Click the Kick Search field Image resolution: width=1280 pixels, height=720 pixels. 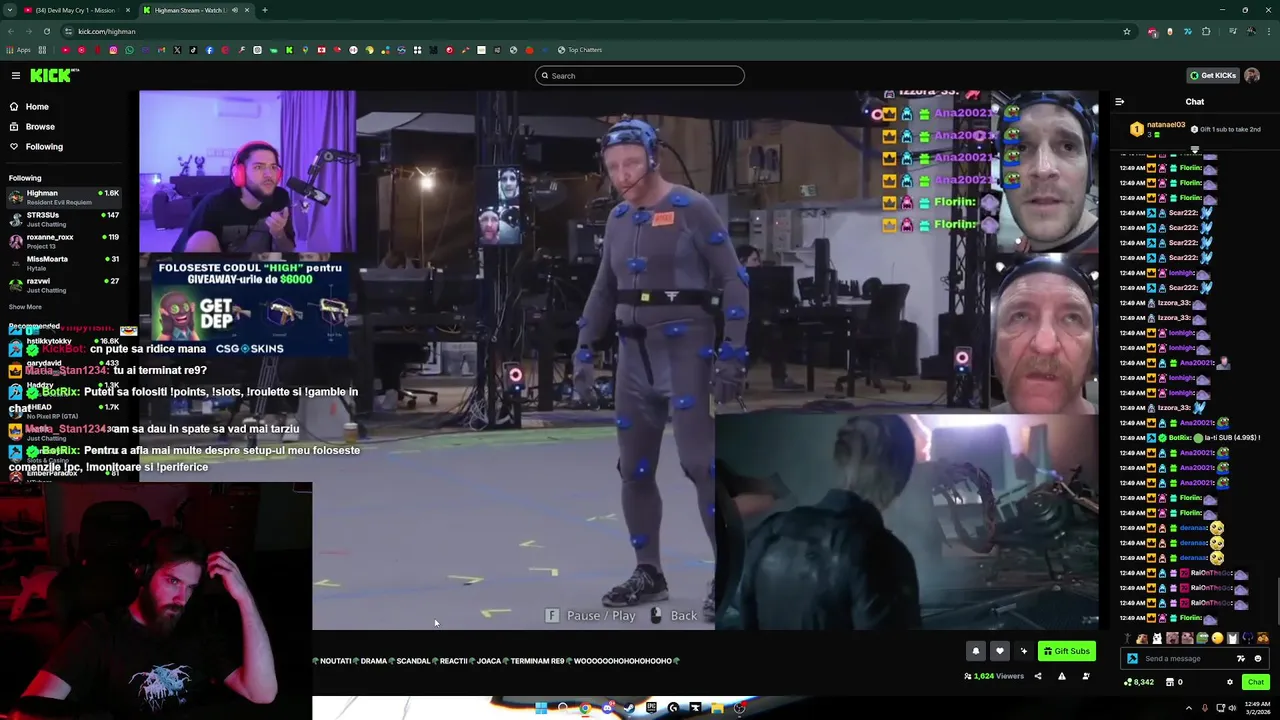640,75
